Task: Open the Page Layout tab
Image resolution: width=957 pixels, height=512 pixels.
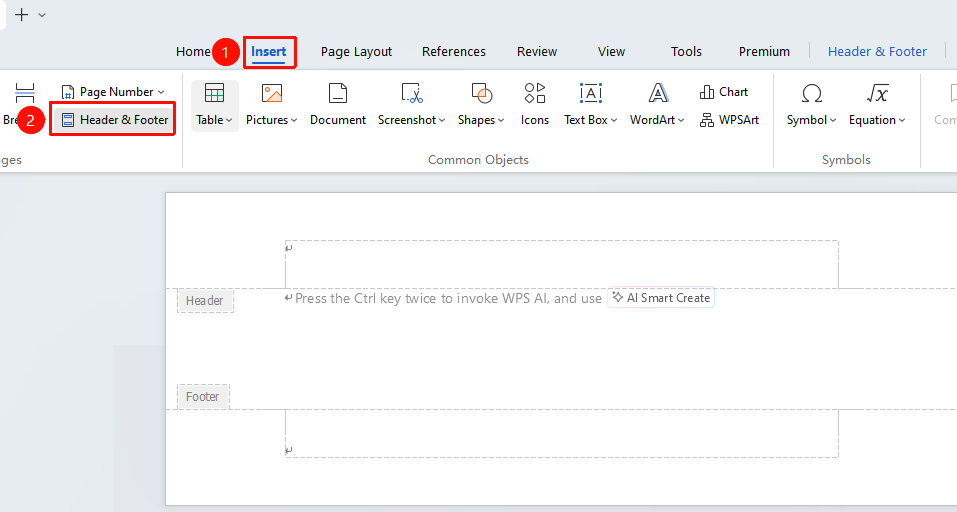Action: [356, 52]
